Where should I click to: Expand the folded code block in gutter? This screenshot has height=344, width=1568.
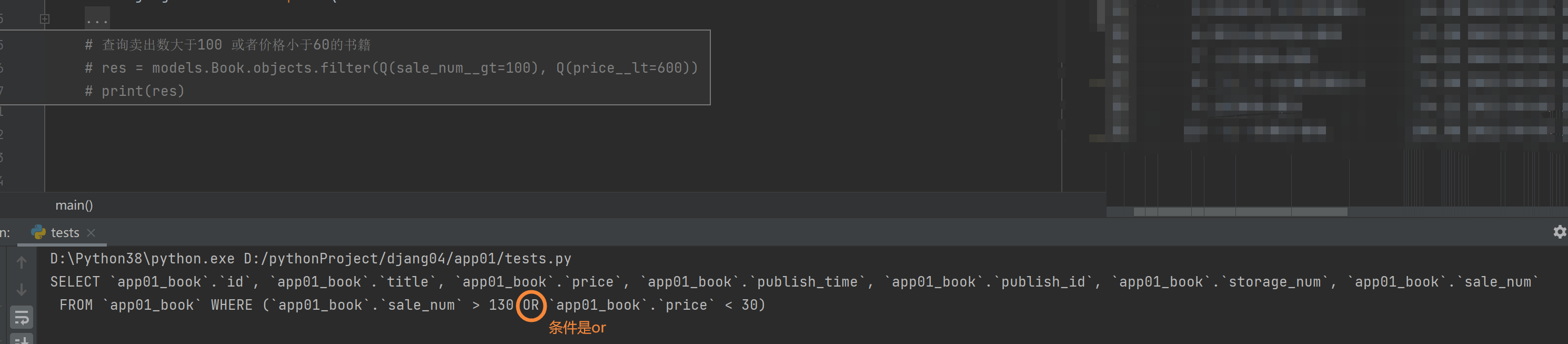point(44,19)
